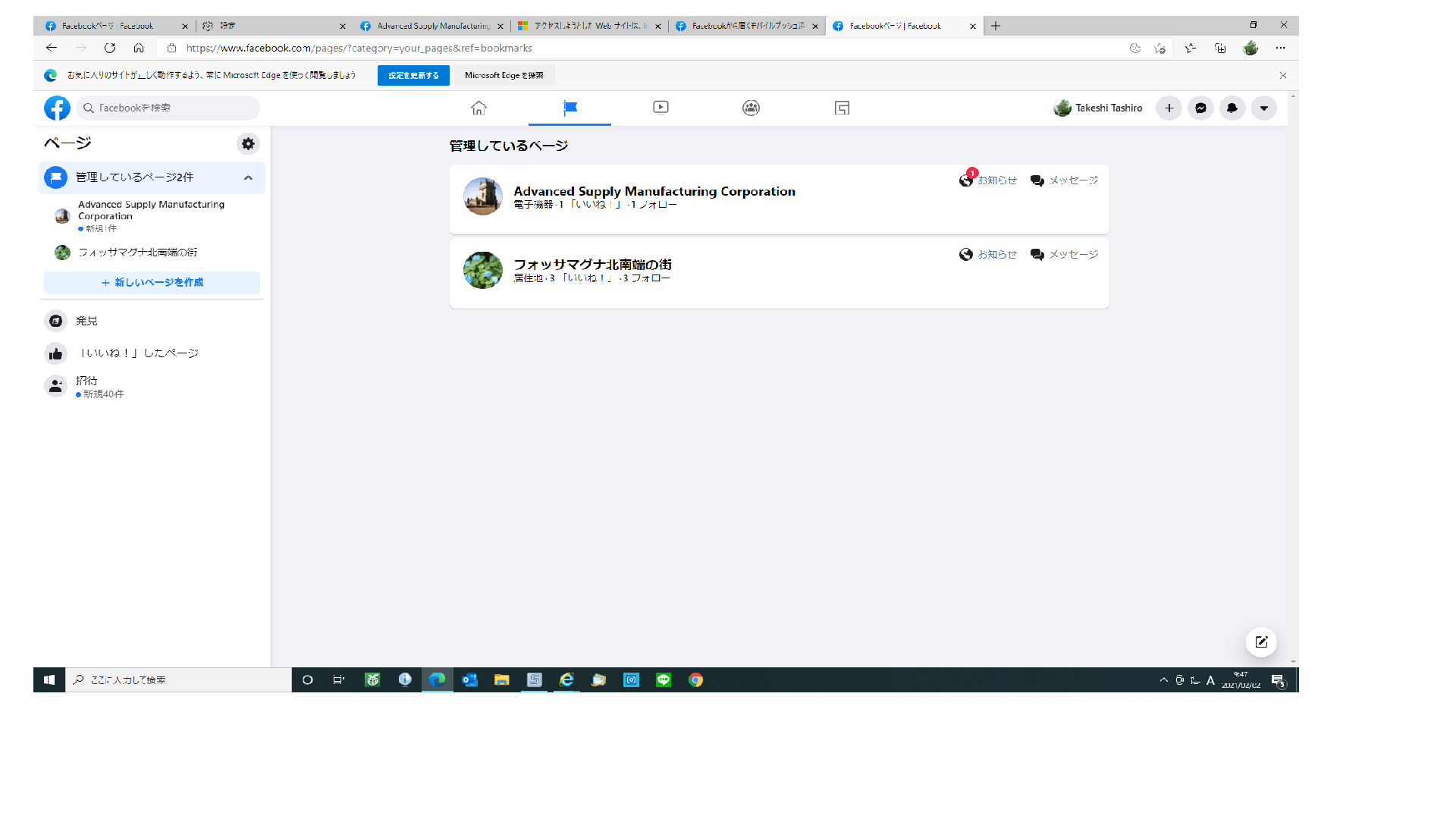This screenshot has width=1456, height=819.
Task: Open お知らせ for フォッサマグナ北南端の街
Action: (x=988, y=254)
